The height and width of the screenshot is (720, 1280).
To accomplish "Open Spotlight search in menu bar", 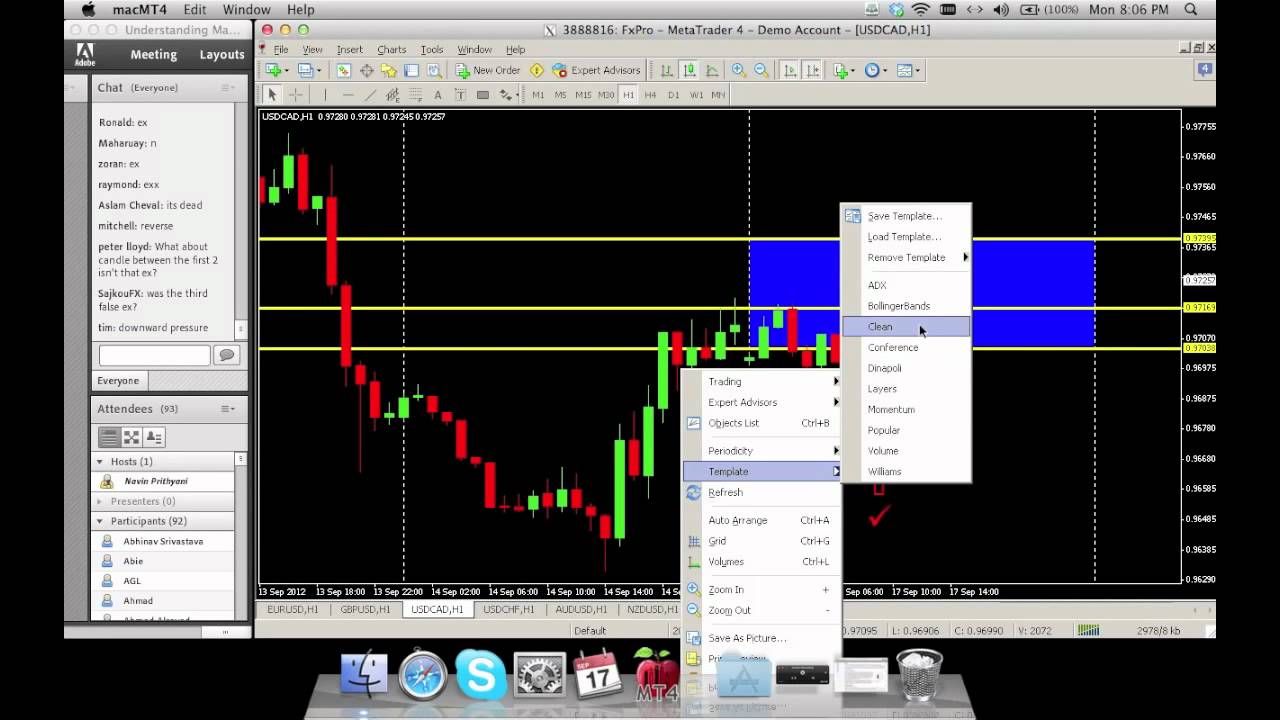I will click(1190, 10).
